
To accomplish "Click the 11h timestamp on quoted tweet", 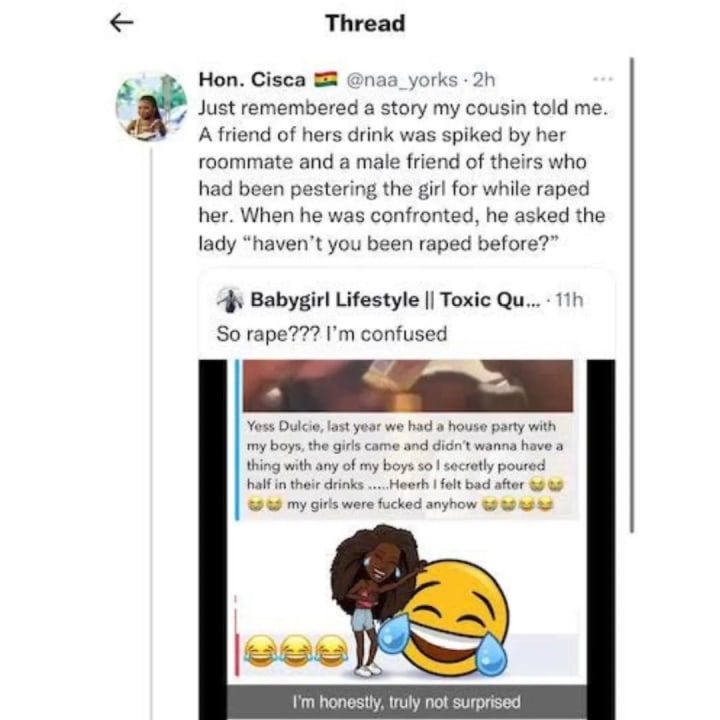I will 569,300.
